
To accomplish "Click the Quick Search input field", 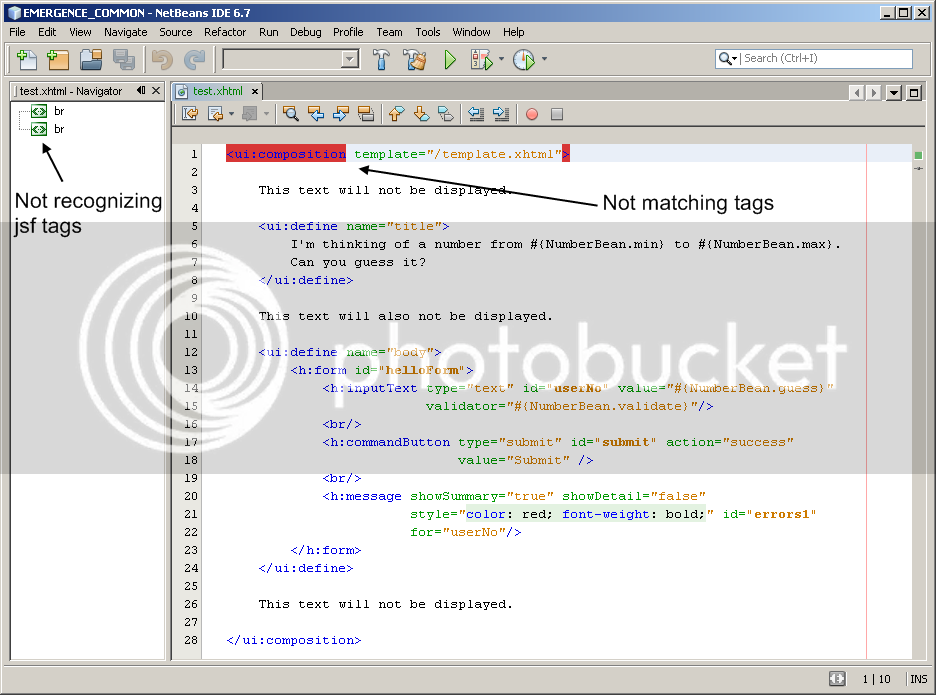I will point(826,58).
